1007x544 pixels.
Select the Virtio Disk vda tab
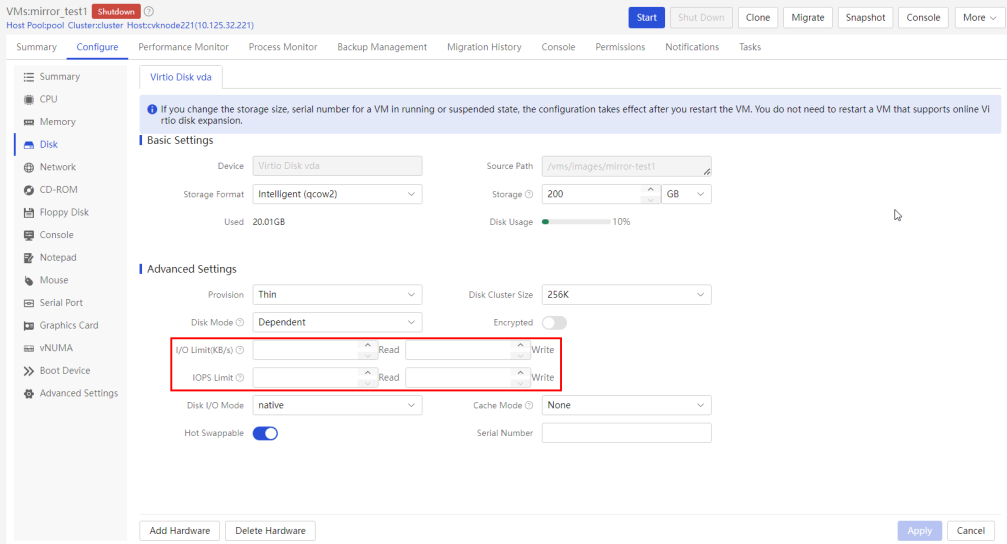[180, 77]
